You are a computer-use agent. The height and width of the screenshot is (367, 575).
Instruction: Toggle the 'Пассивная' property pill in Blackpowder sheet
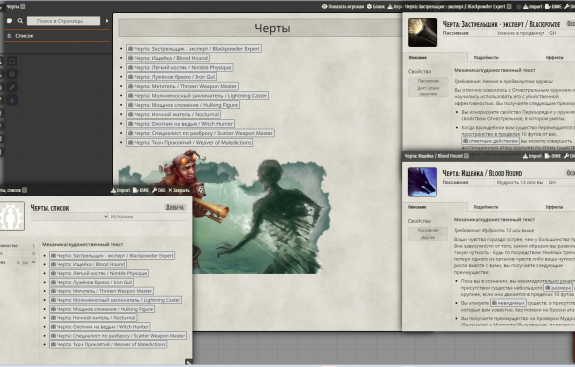[x=428, y=81]
